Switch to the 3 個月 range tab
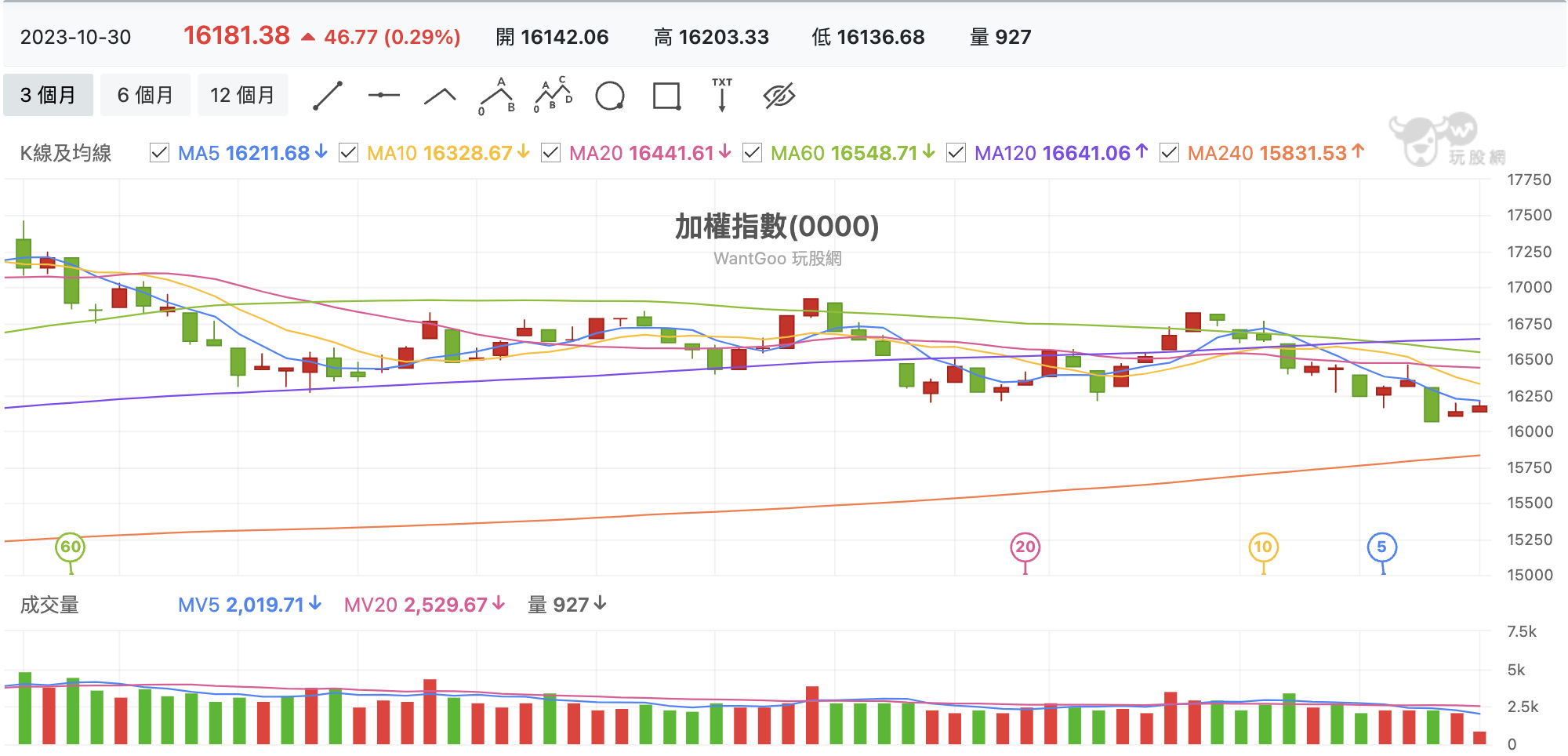Image resolution: width=1568 pixels, height=756 pixels. click(49, 95)
